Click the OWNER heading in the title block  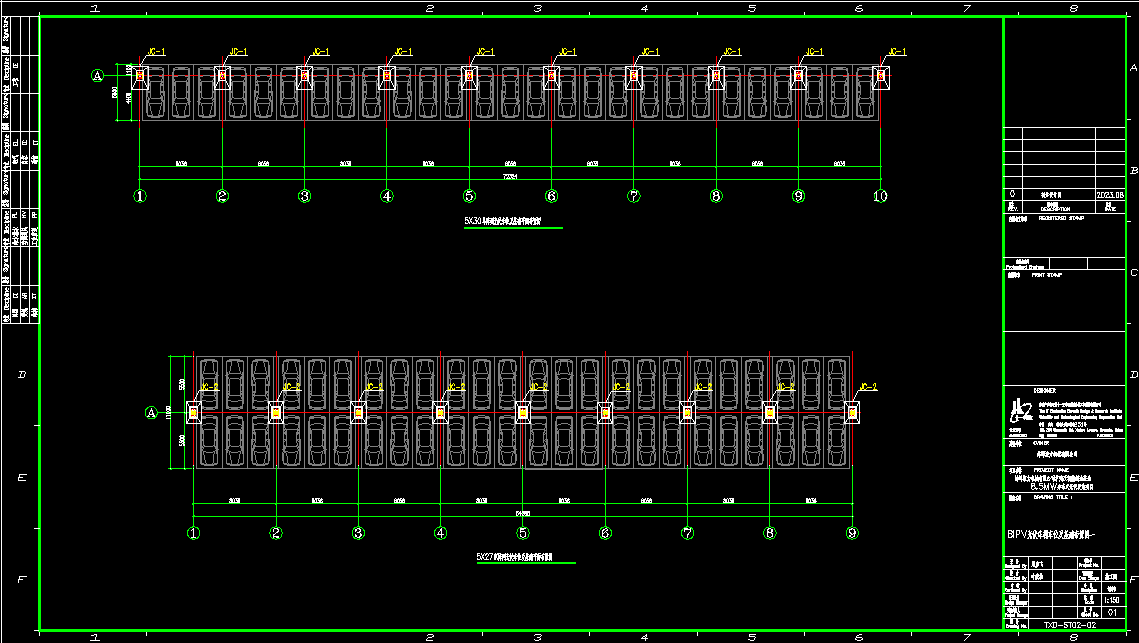pyautogui.click(x=1042, y=442)
